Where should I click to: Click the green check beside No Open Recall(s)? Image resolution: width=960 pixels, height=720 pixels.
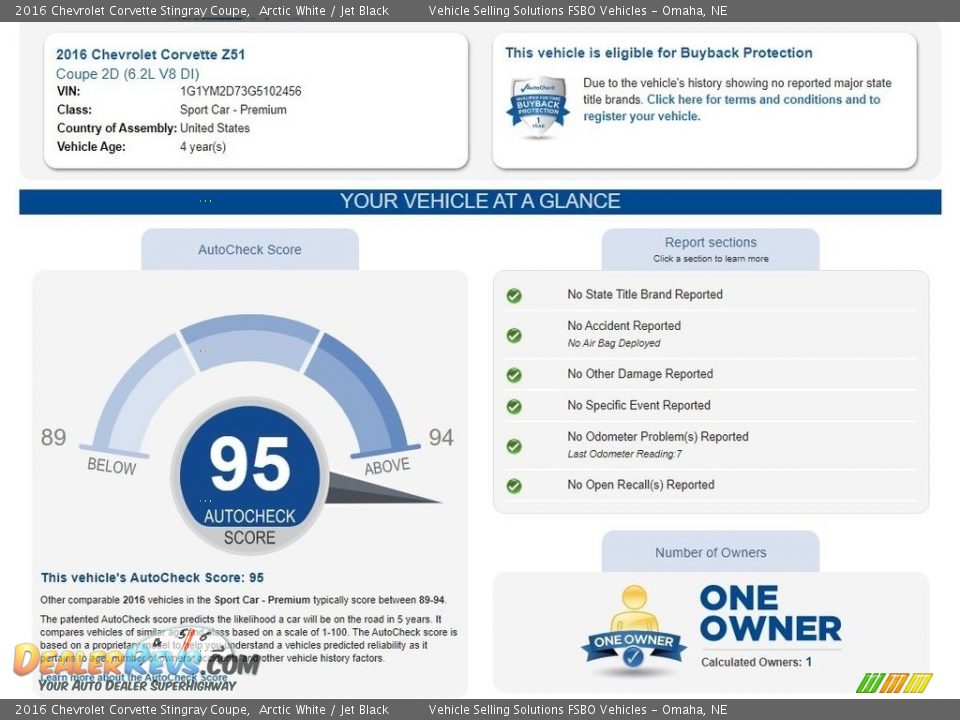pos(514,486)
